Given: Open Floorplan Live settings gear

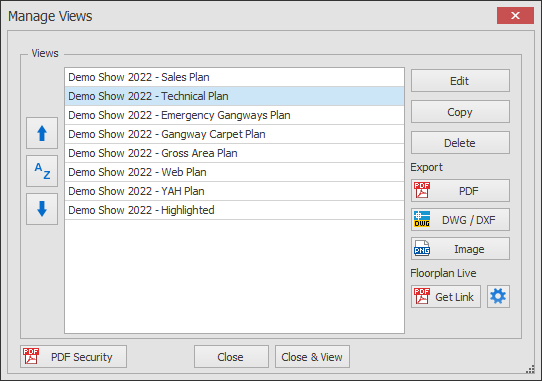Looking at the screenshot, I should (498, 297).
